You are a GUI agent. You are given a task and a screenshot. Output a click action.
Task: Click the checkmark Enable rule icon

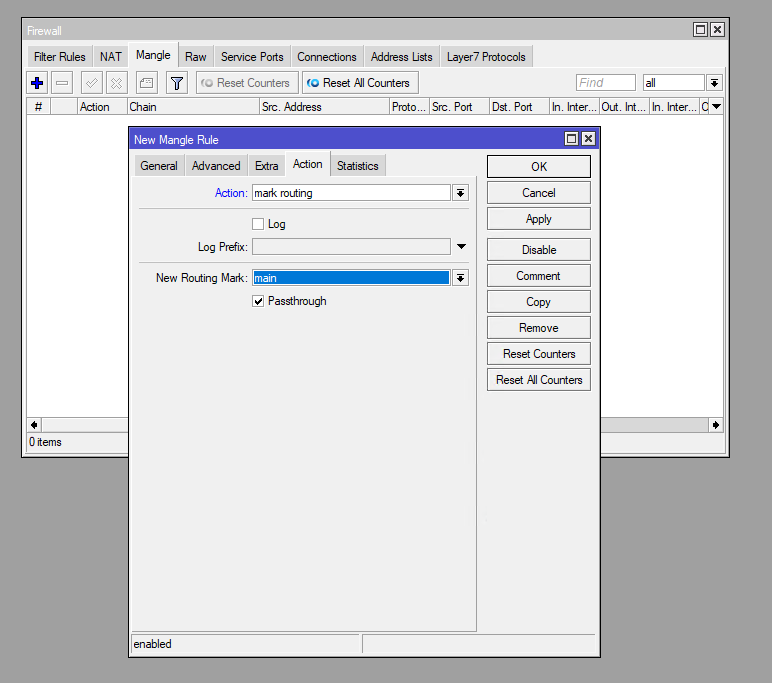[92, 83]
